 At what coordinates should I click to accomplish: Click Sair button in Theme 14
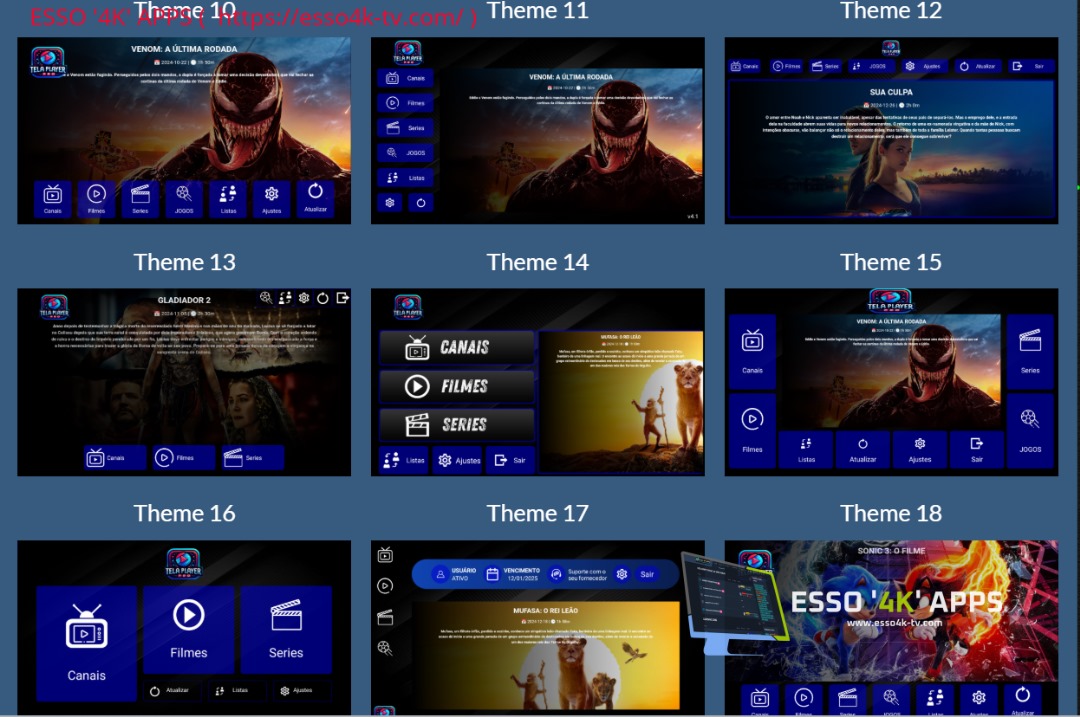[x=509, y=460]
